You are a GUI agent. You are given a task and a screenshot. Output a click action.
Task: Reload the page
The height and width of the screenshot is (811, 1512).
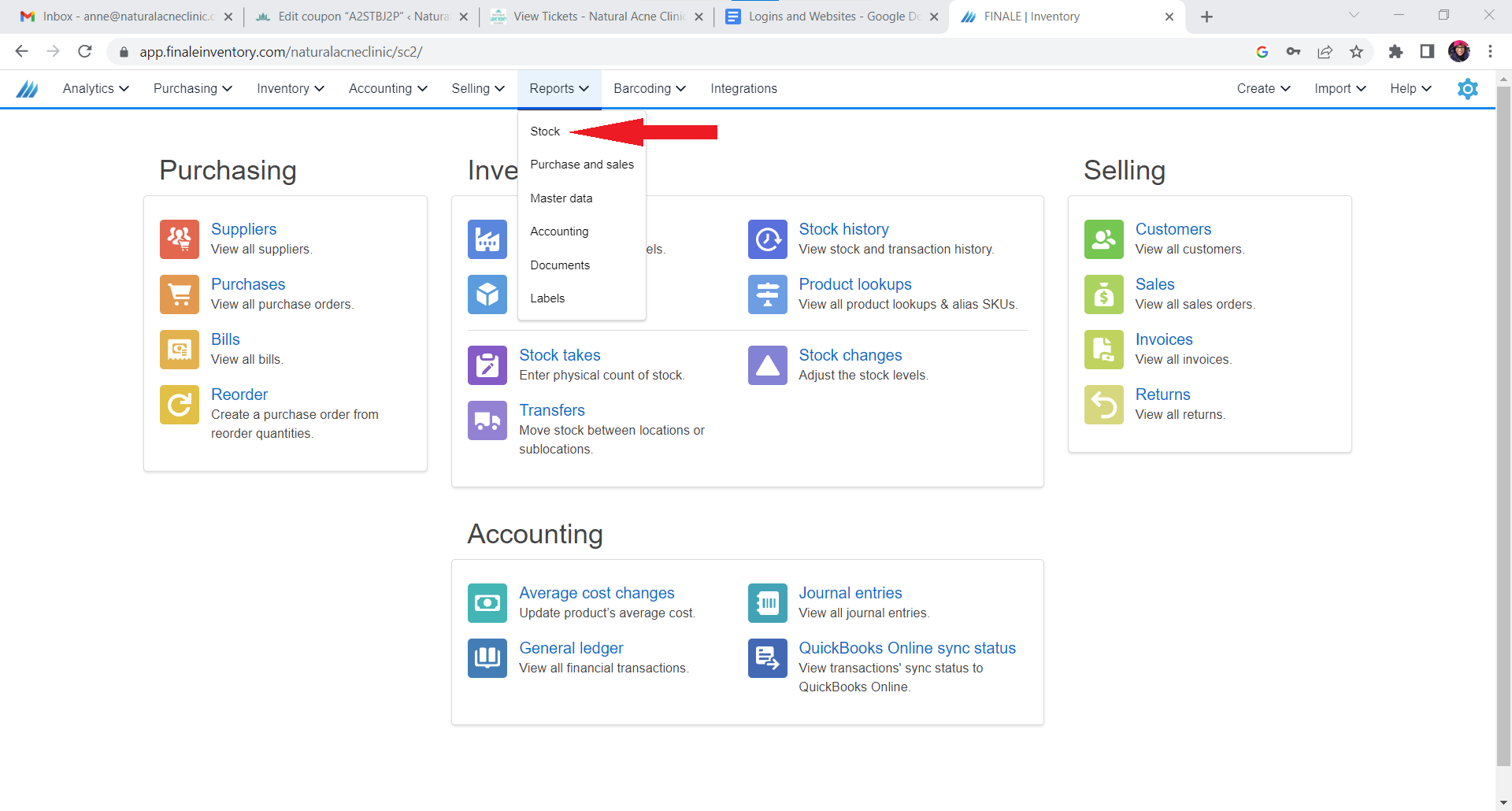(85, 52)
